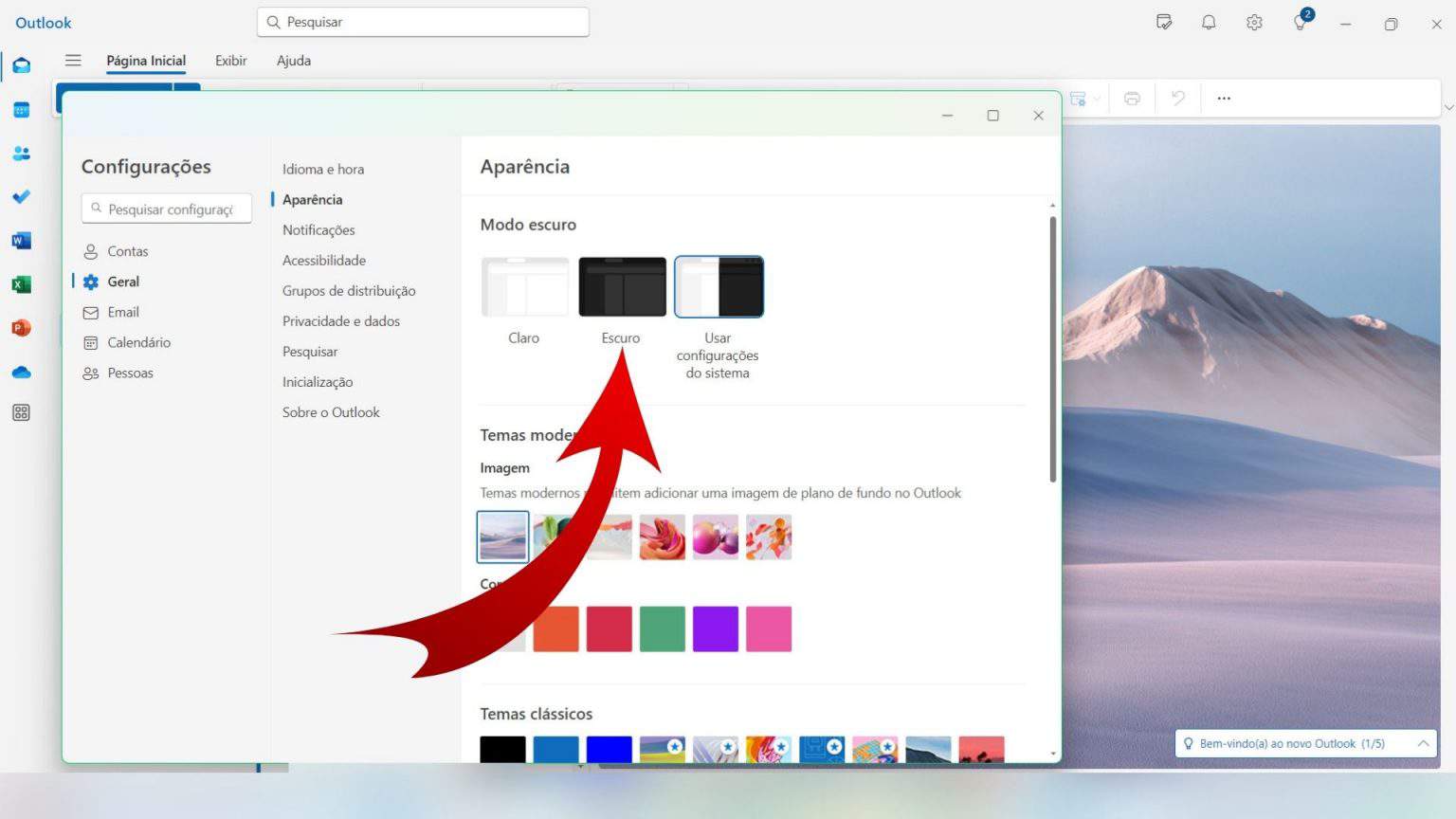Image resolution: width=1456 pixels, height=819 pixels.
Task: Choose Usar configurações do sistema mode
Action: pyautogui.click(x=719, y=287)
